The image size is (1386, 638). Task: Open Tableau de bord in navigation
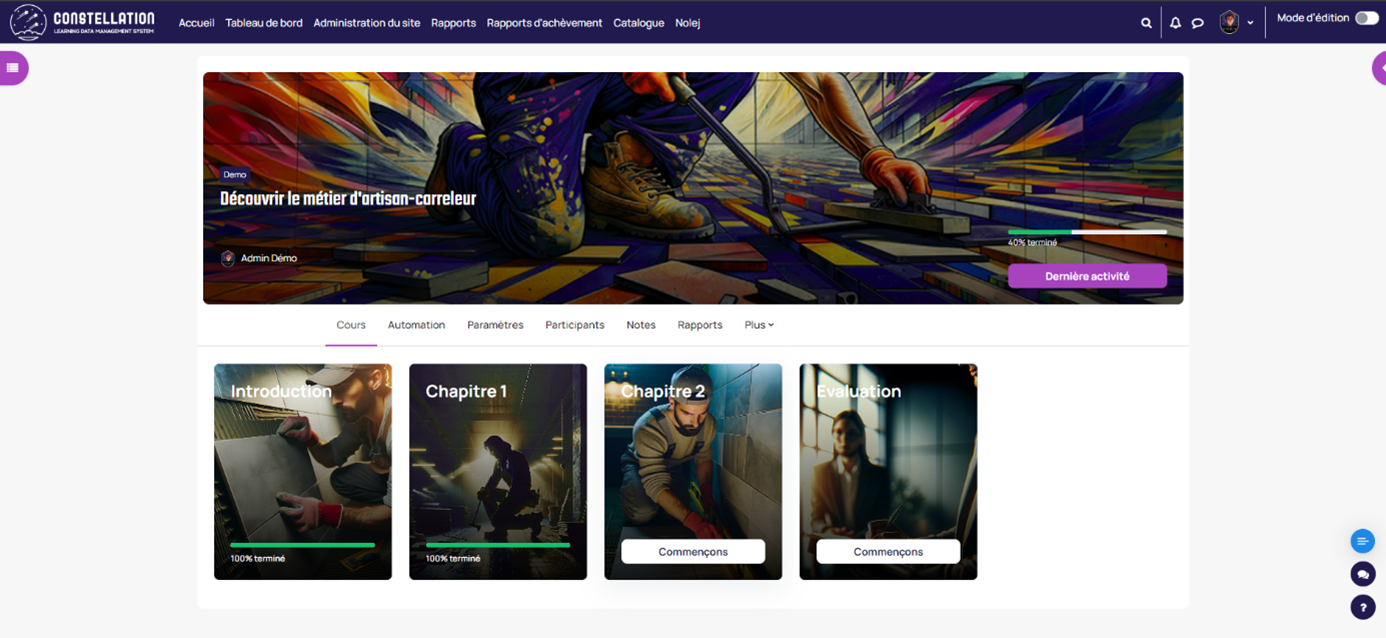264,23
